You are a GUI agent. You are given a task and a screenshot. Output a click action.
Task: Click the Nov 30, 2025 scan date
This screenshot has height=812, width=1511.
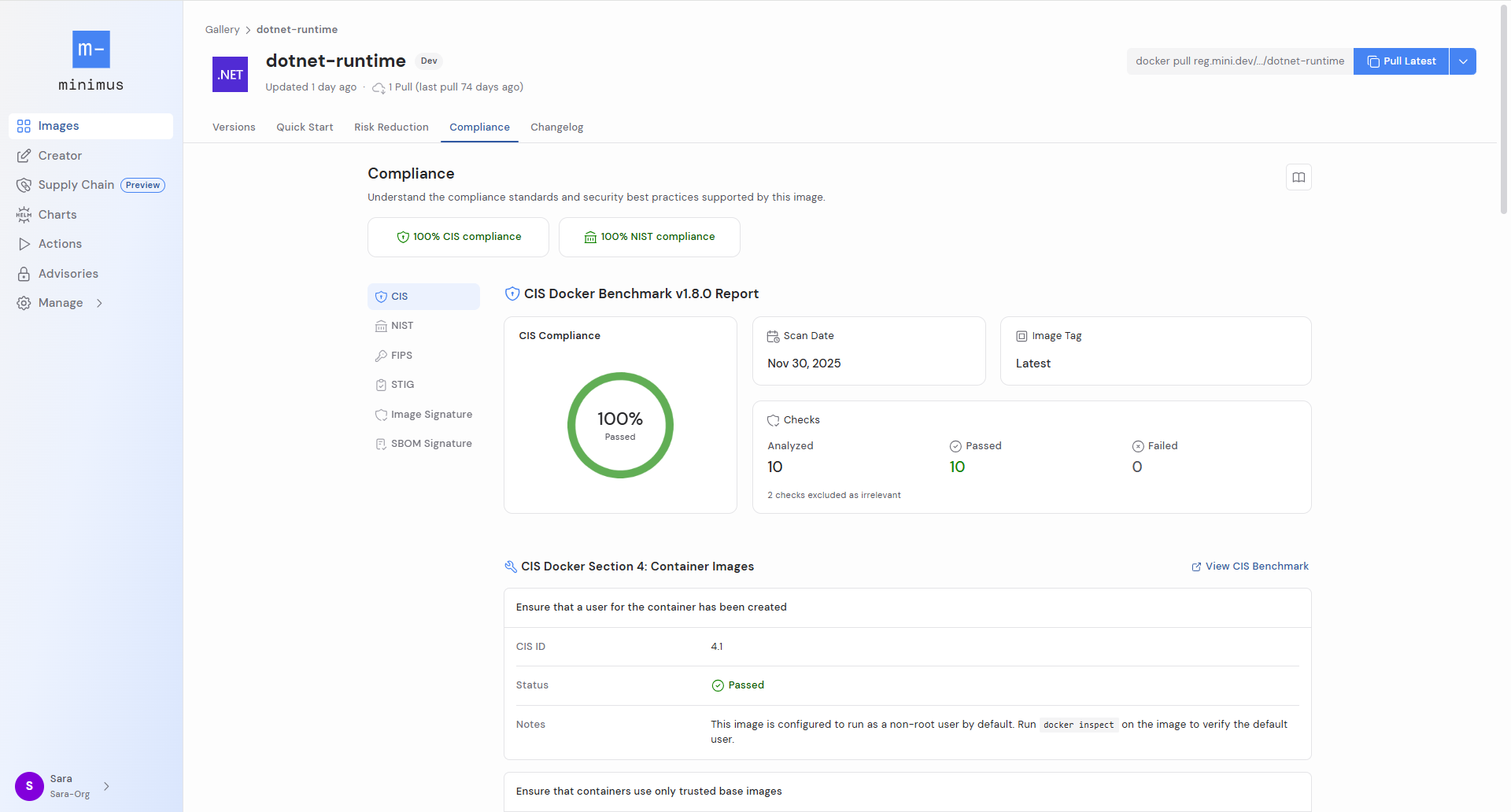(804, 364)
